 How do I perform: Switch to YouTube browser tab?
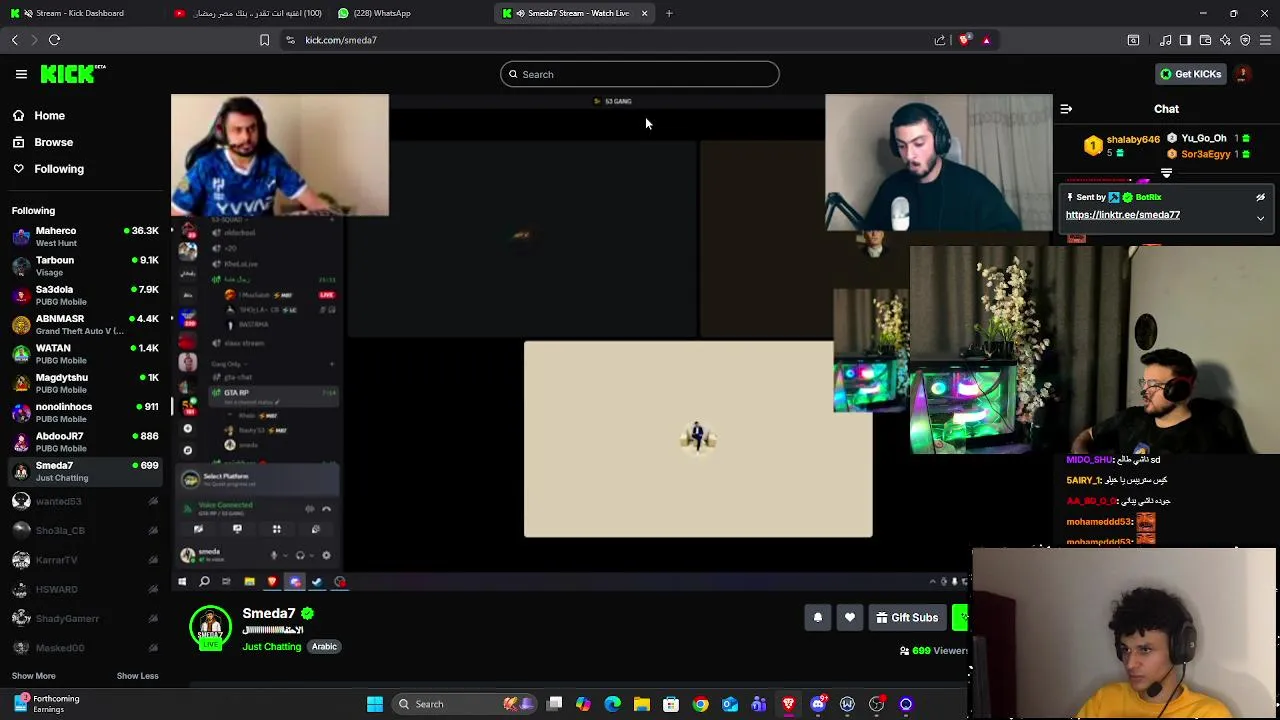point(248,13)
